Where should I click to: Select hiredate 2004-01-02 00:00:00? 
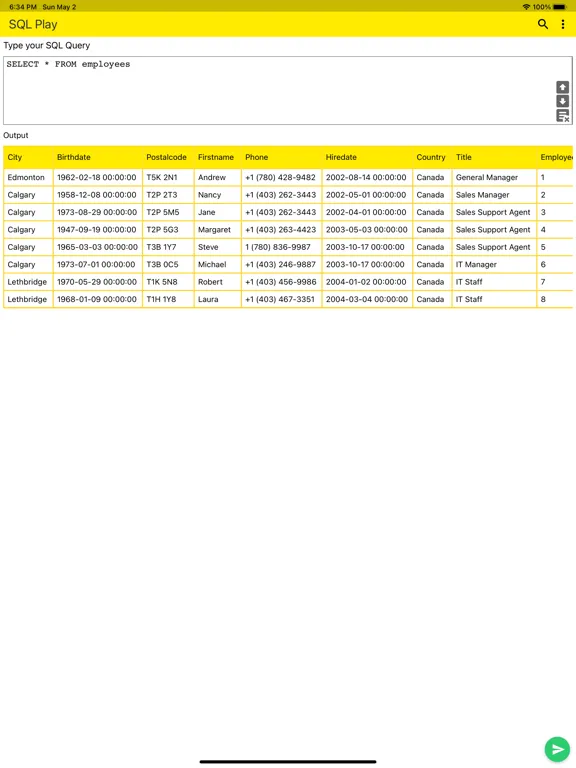[367, 282]
